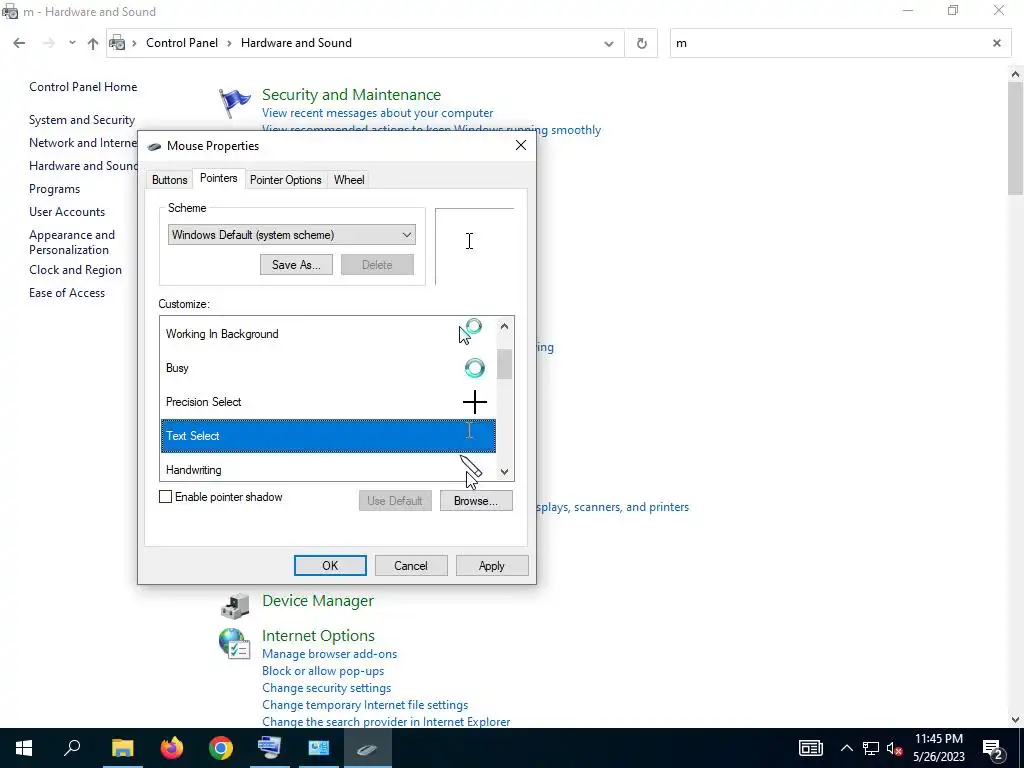Select the Handwriting row
This screenshot has height=768, width=1024.
(328, 469)
